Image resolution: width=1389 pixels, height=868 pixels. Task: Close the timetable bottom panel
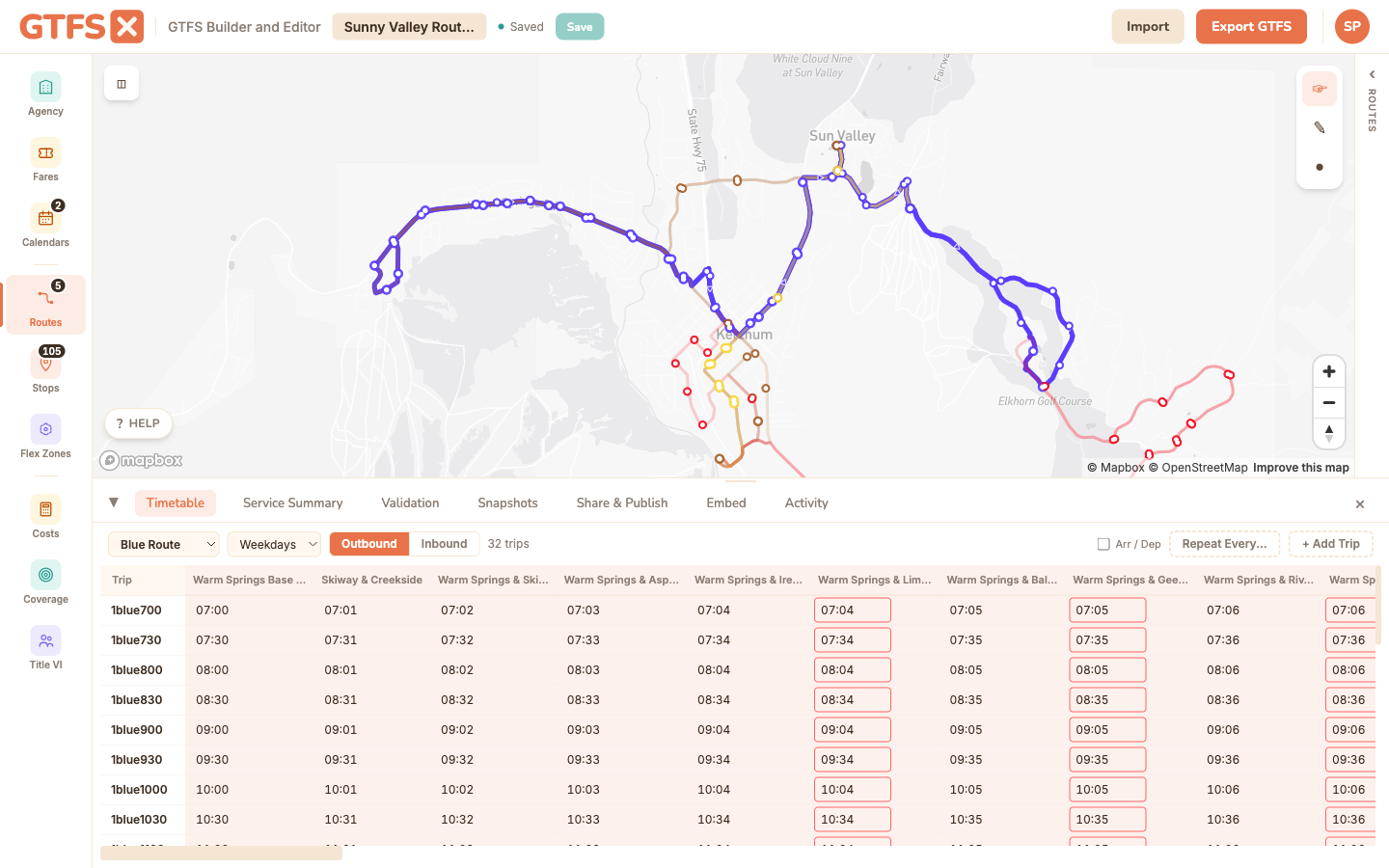[x=1360, y=504]
